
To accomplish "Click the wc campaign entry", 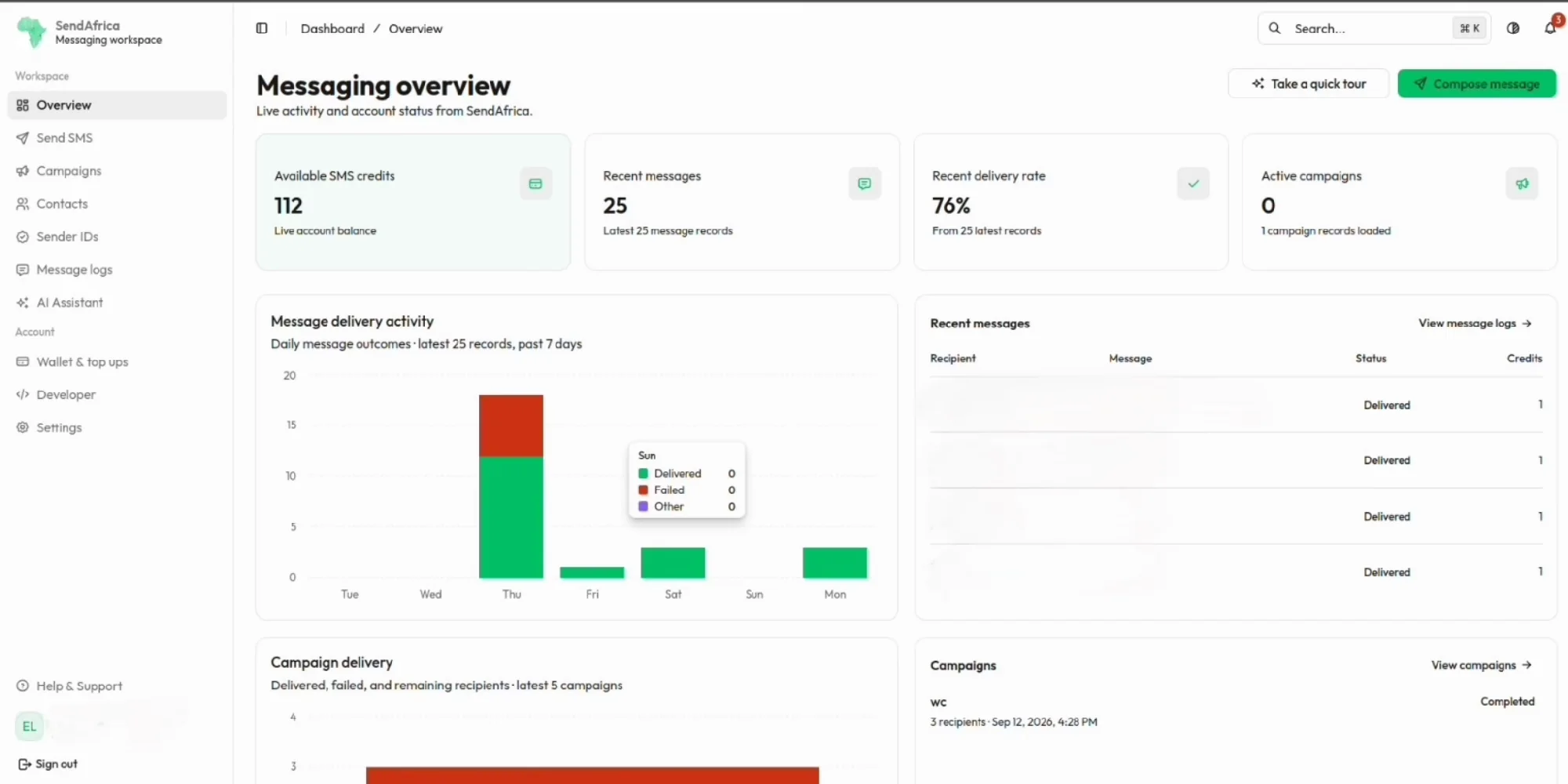I will [x=1232, y=712].
